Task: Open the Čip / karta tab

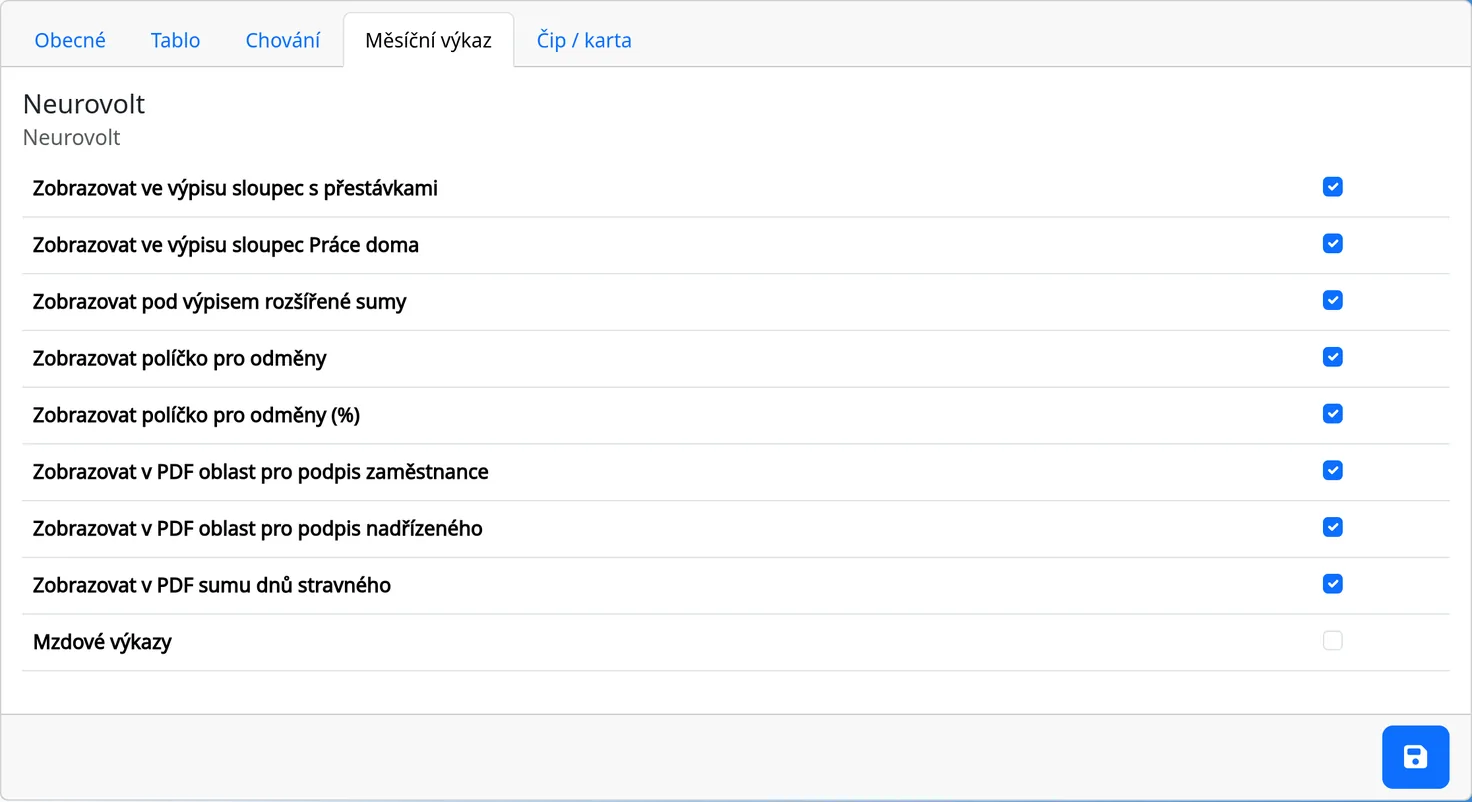Action: pyautogui.click(x=584, y=41)
